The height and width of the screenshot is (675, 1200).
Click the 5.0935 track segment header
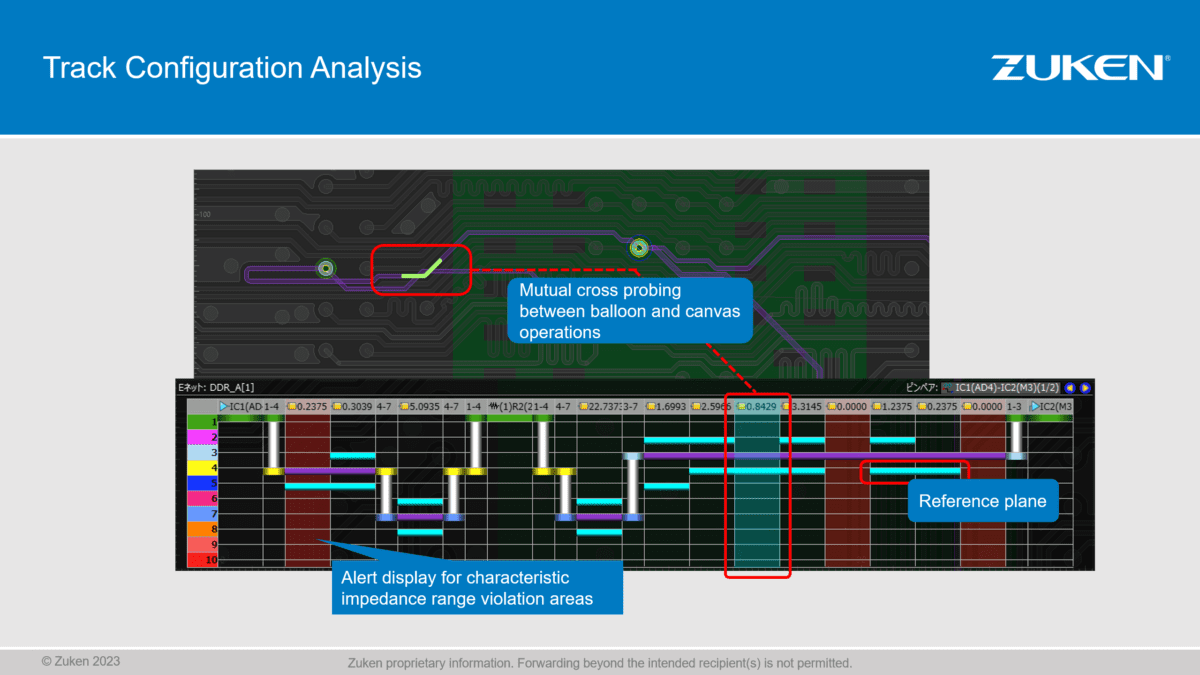click(x=420, y=407)
